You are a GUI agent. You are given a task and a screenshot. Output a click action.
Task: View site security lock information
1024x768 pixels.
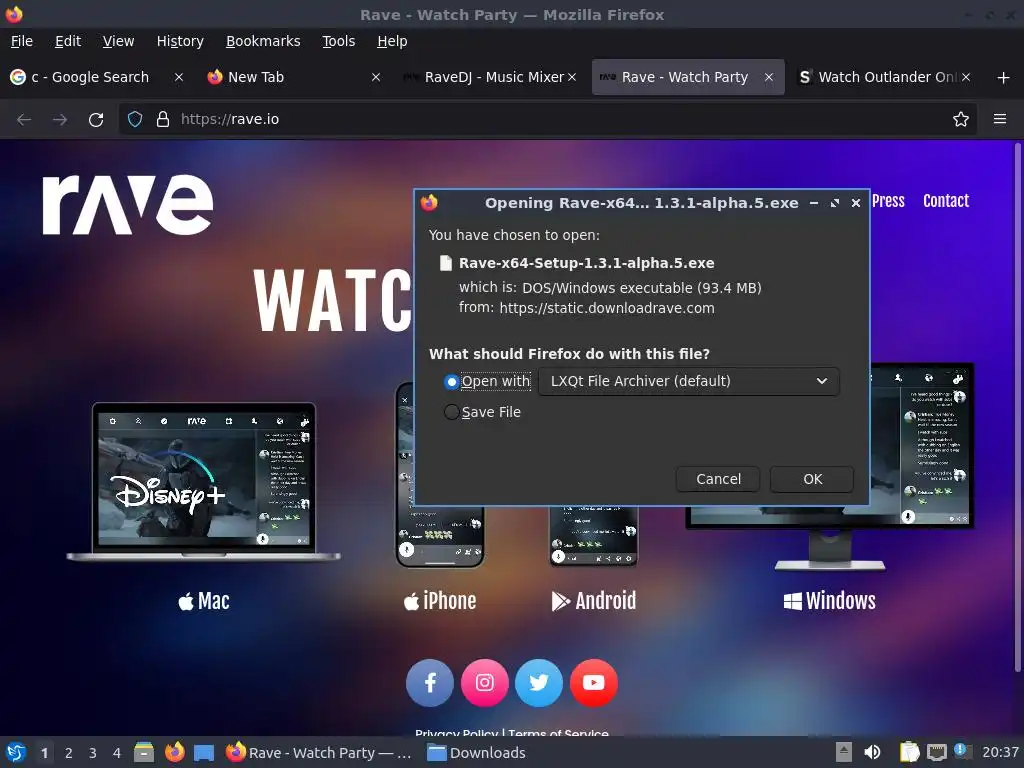163,120
